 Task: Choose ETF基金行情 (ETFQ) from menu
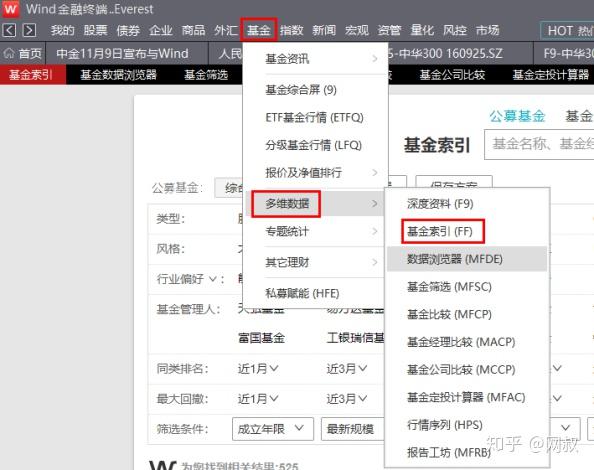point(315,117)
